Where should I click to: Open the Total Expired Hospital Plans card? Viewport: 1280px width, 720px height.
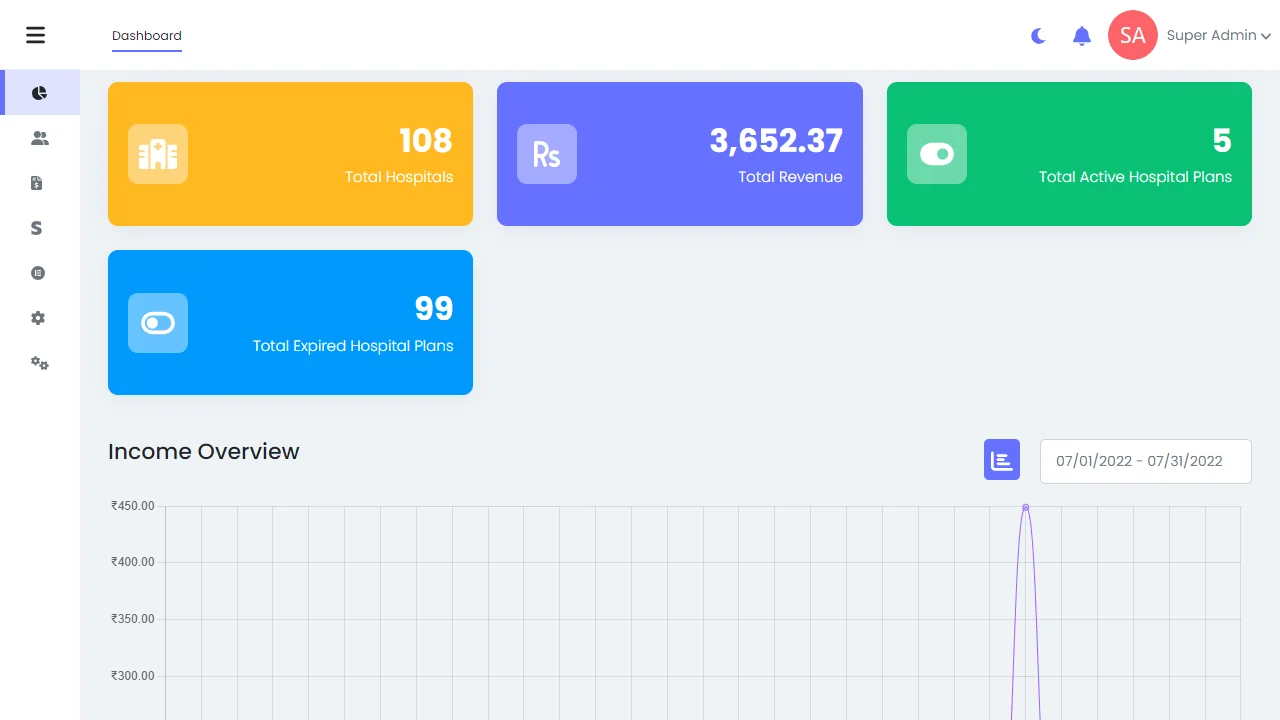290,322
